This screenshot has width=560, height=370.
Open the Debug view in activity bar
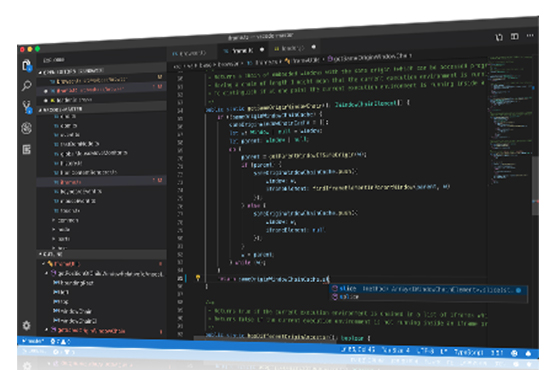(26, 128)
